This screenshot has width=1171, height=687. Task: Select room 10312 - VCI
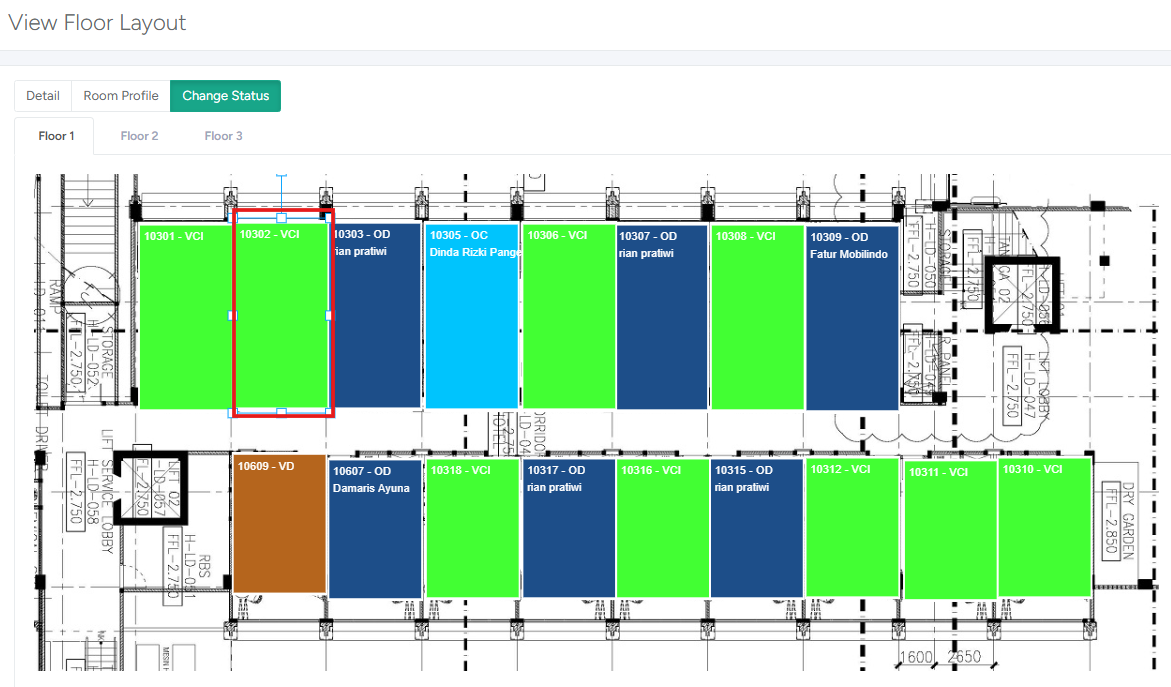[852, 527]
